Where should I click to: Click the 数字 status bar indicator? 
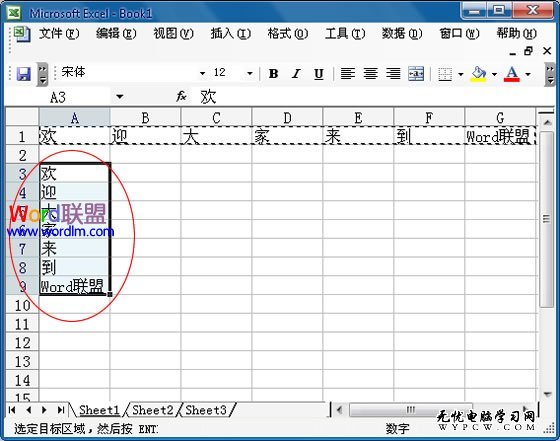coord(397,428)
